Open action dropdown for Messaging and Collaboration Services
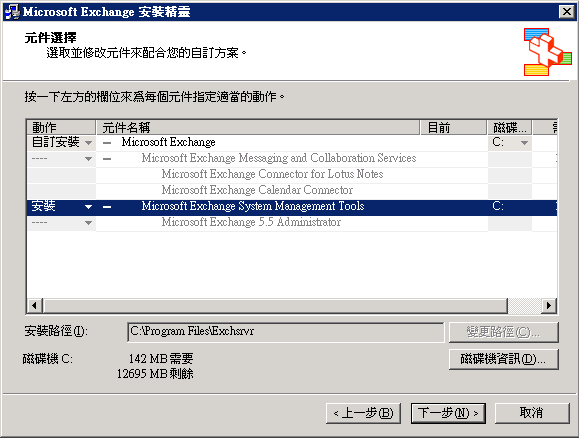This screenshot has width=579, height=438. pos(88,159)
